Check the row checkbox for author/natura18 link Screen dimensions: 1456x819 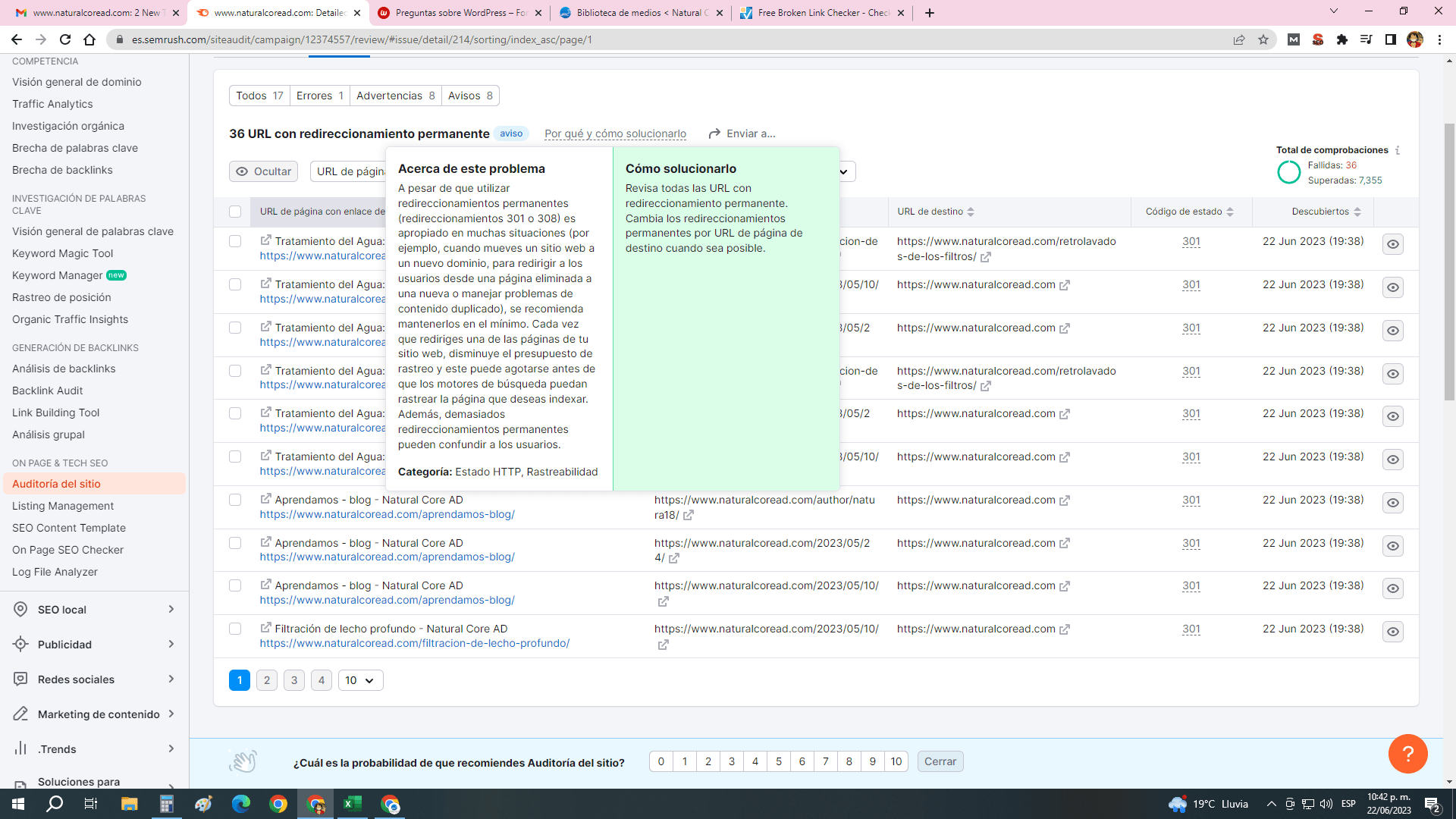235,500
